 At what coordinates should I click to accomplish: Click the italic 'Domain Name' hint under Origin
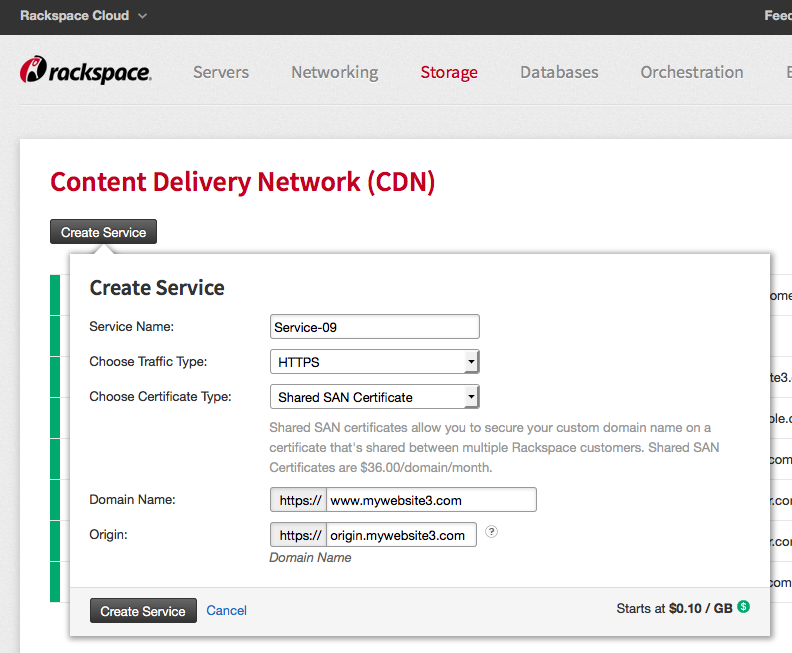pyautogui.click(x=310, y=558)
